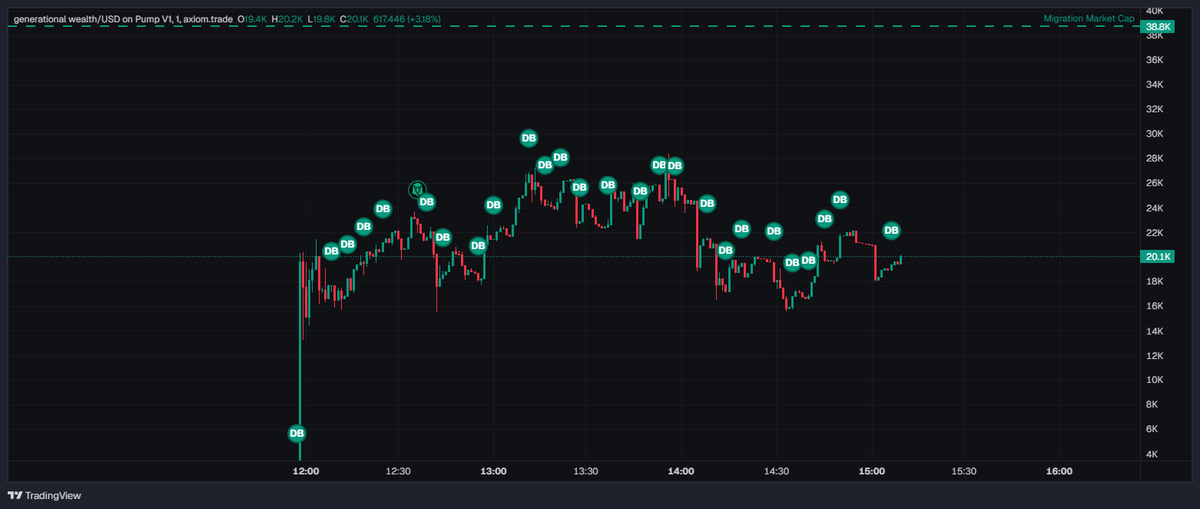The height and width of the screenshot is (509, 1200).
Task: Click the low value L19.8K
Action: [x=322, y=19]
